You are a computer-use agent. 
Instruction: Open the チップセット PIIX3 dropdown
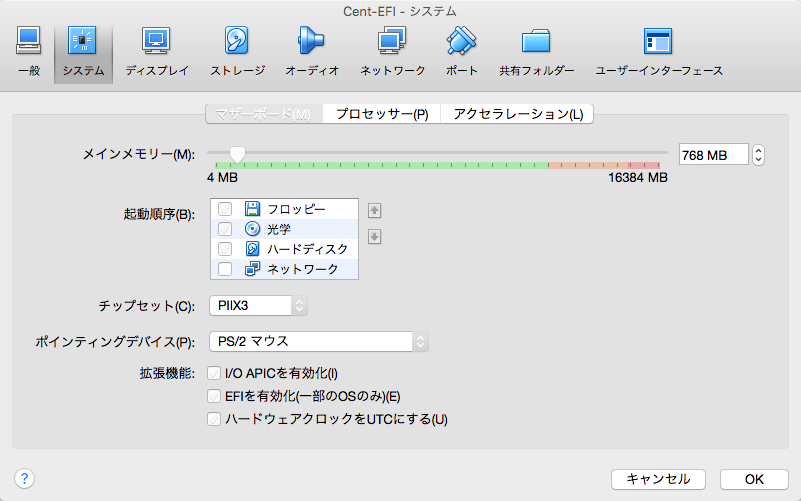[x=258, y=305]
